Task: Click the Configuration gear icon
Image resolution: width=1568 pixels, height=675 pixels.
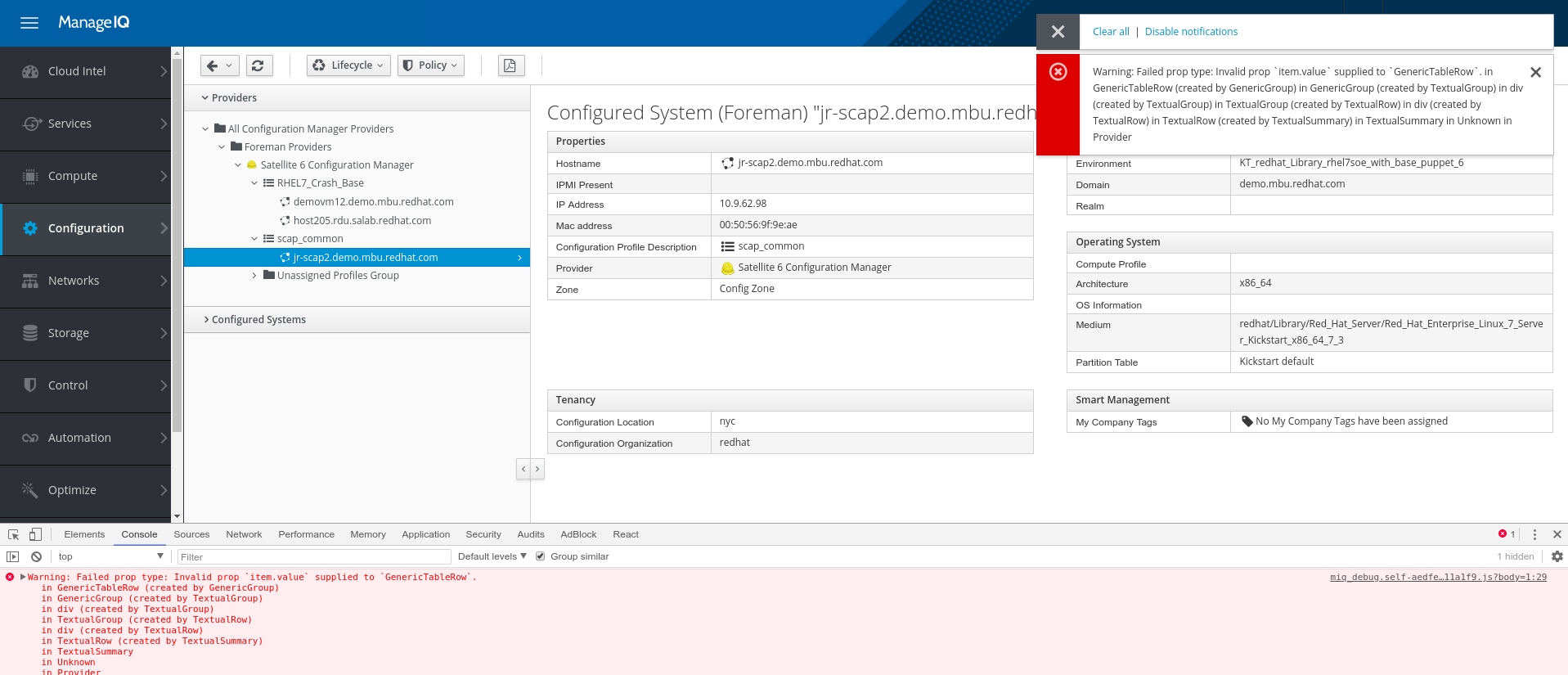Action: [30, 228]
